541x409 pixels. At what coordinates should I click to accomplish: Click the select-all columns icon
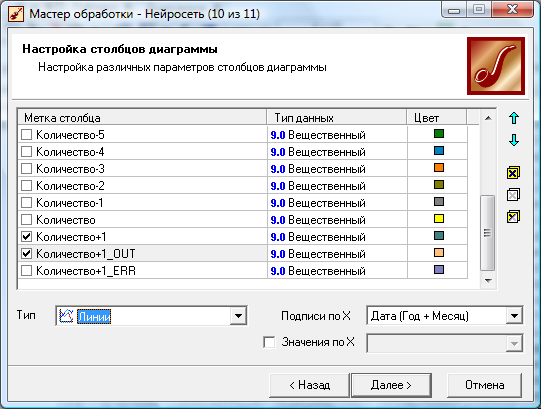point(513,173)
